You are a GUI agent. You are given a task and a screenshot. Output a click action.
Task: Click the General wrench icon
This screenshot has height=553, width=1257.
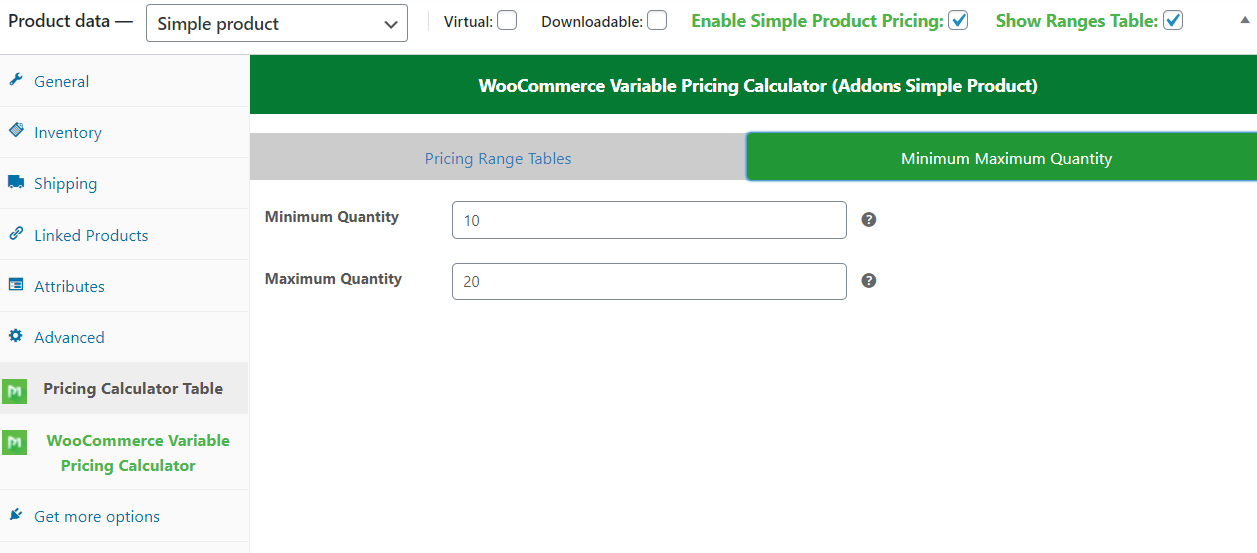pos(15,80)
